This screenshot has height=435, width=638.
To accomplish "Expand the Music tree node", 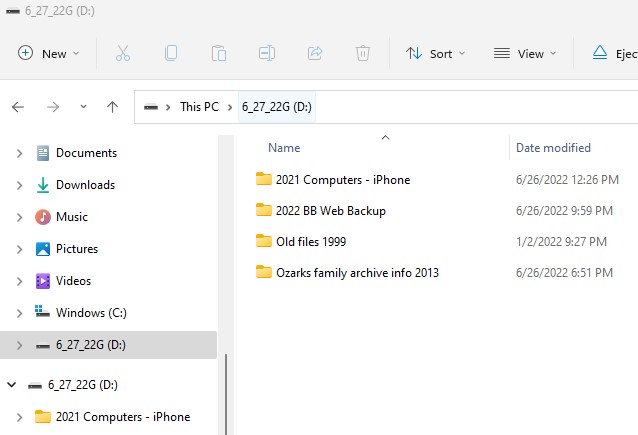I will (19, 217).
